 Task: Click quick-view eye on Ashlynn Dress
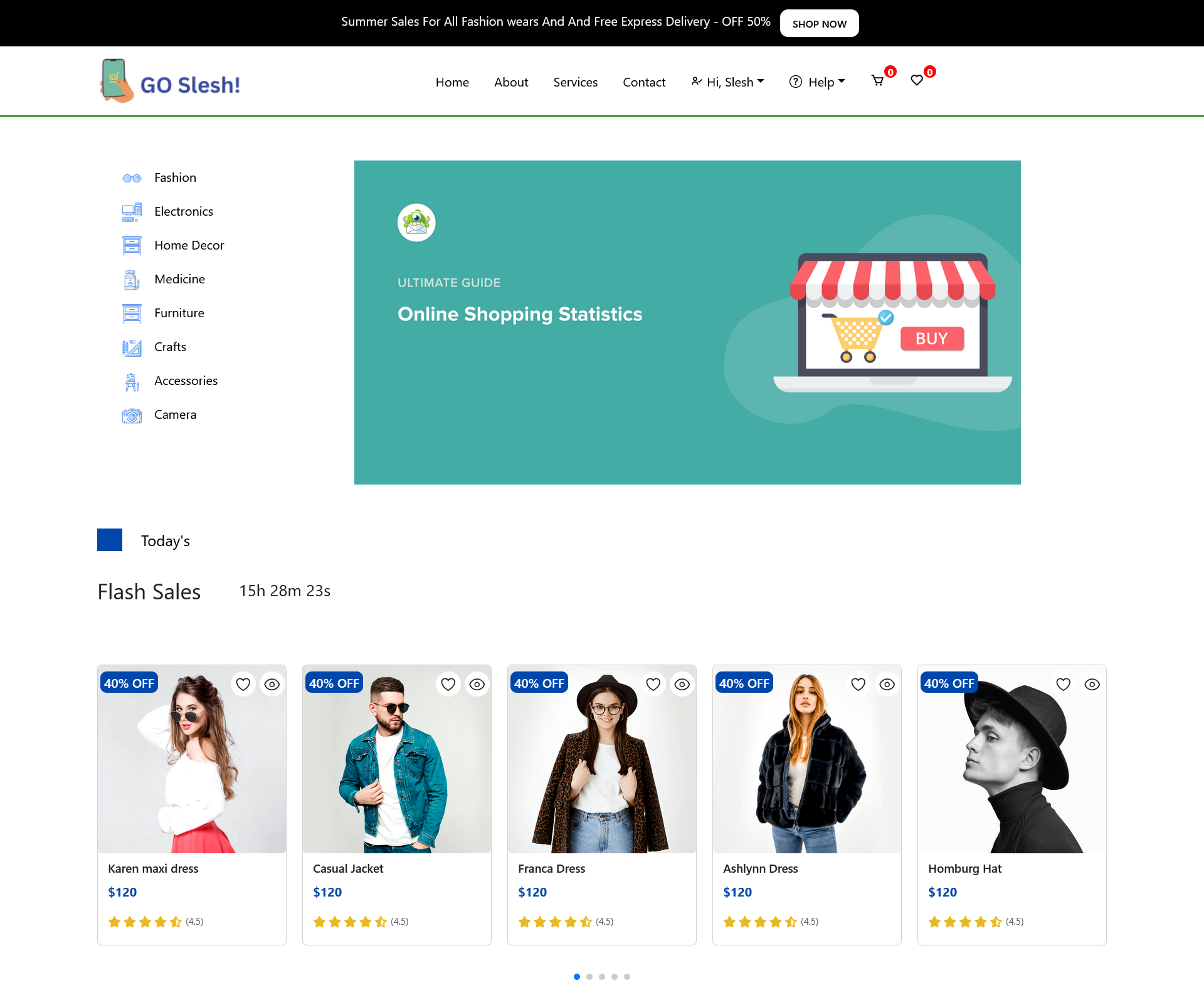click(887, 685)
